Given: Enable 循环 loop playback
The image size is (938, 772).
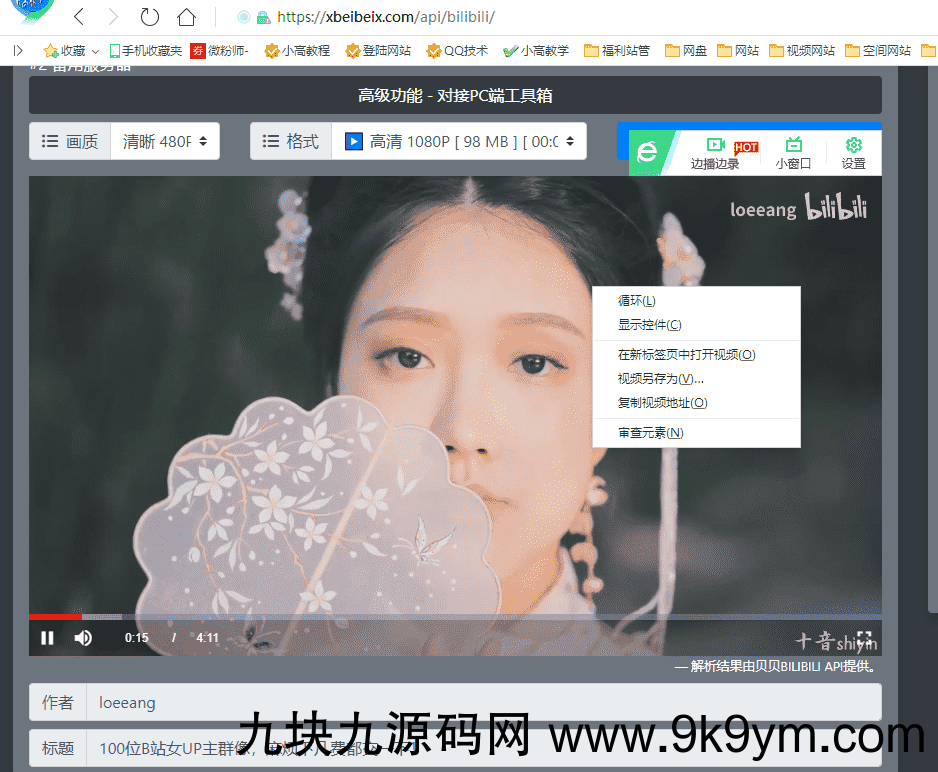Looking at the screenshot, I should click(639, 300).
